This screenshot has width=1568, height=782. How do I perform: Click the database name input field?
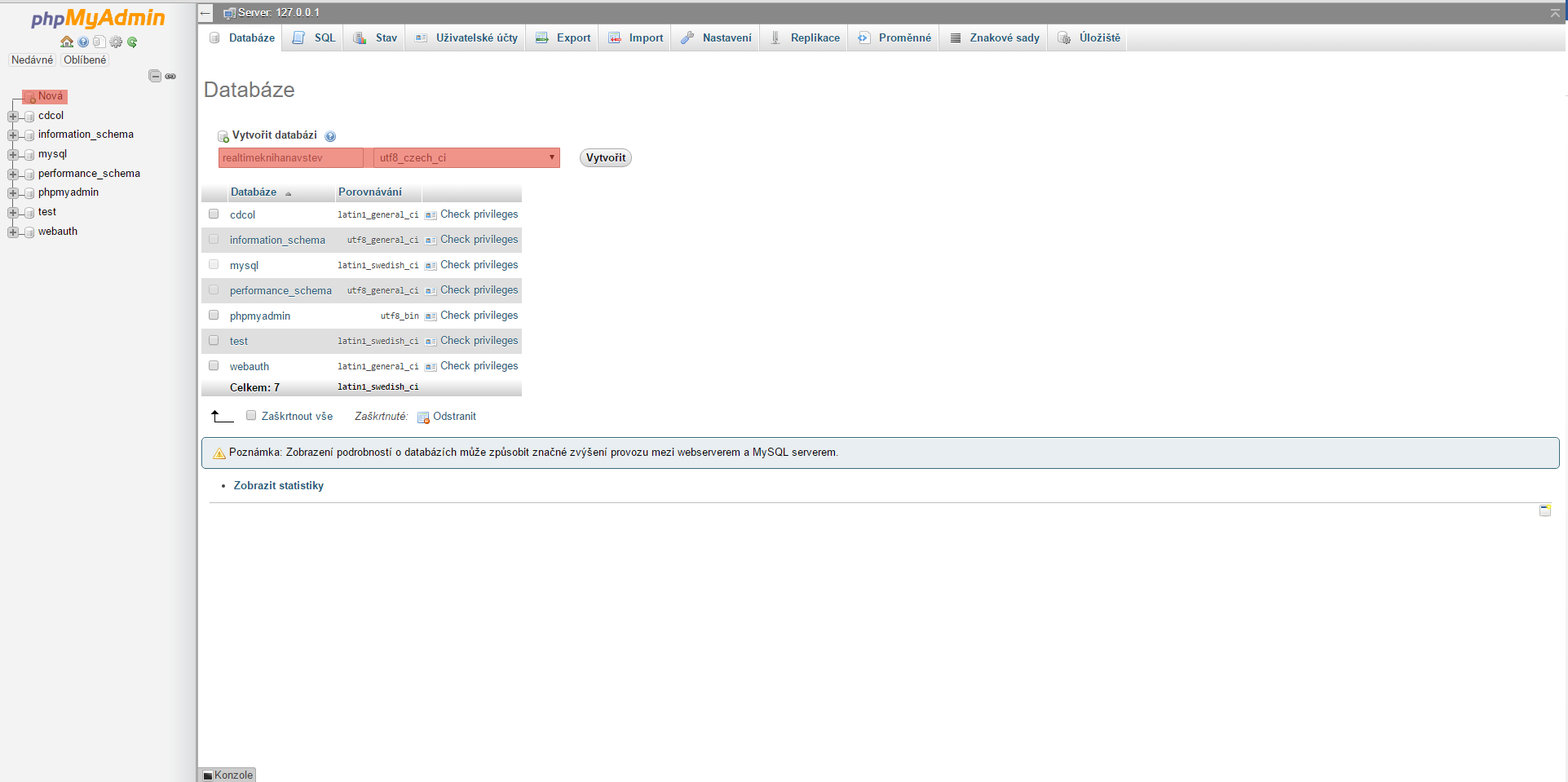click(289, 157)
